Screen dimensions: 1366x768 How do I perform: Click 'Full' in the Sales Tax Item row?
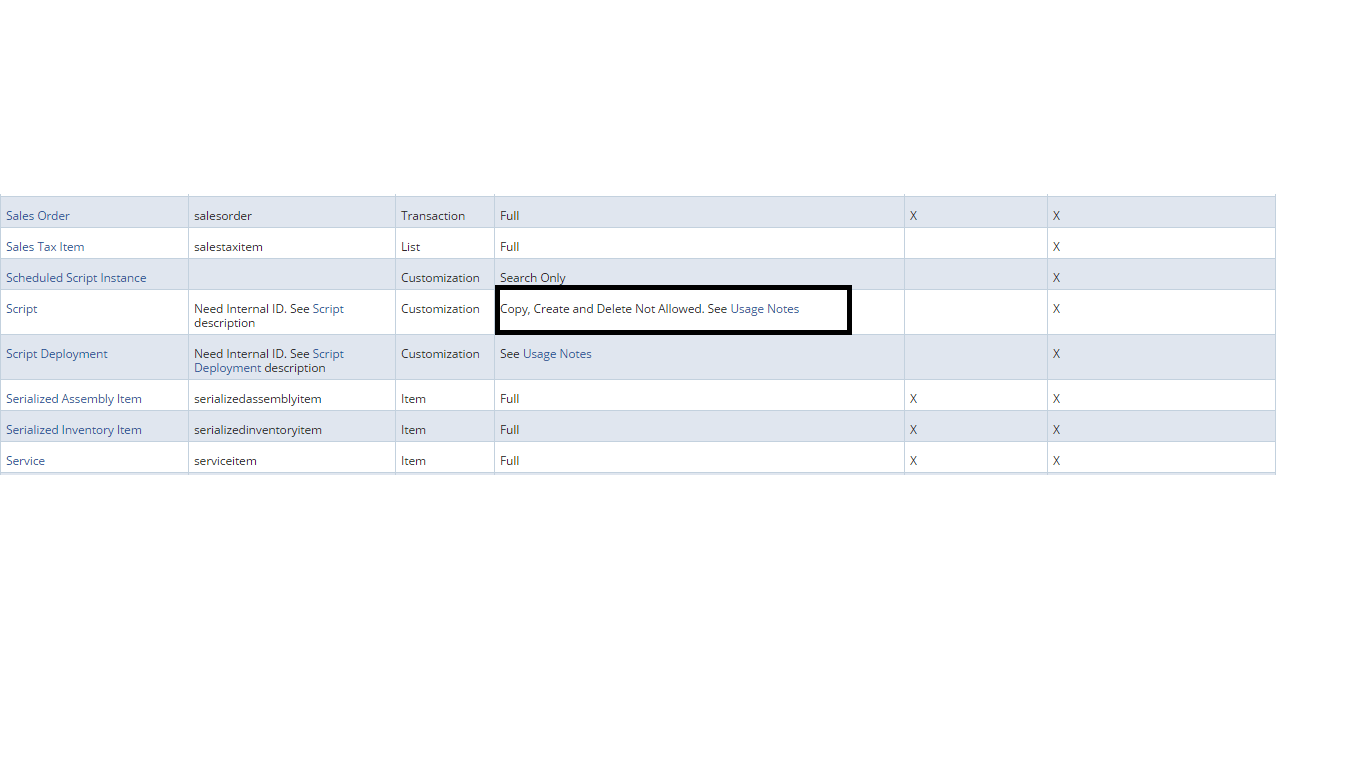(510, 247)
